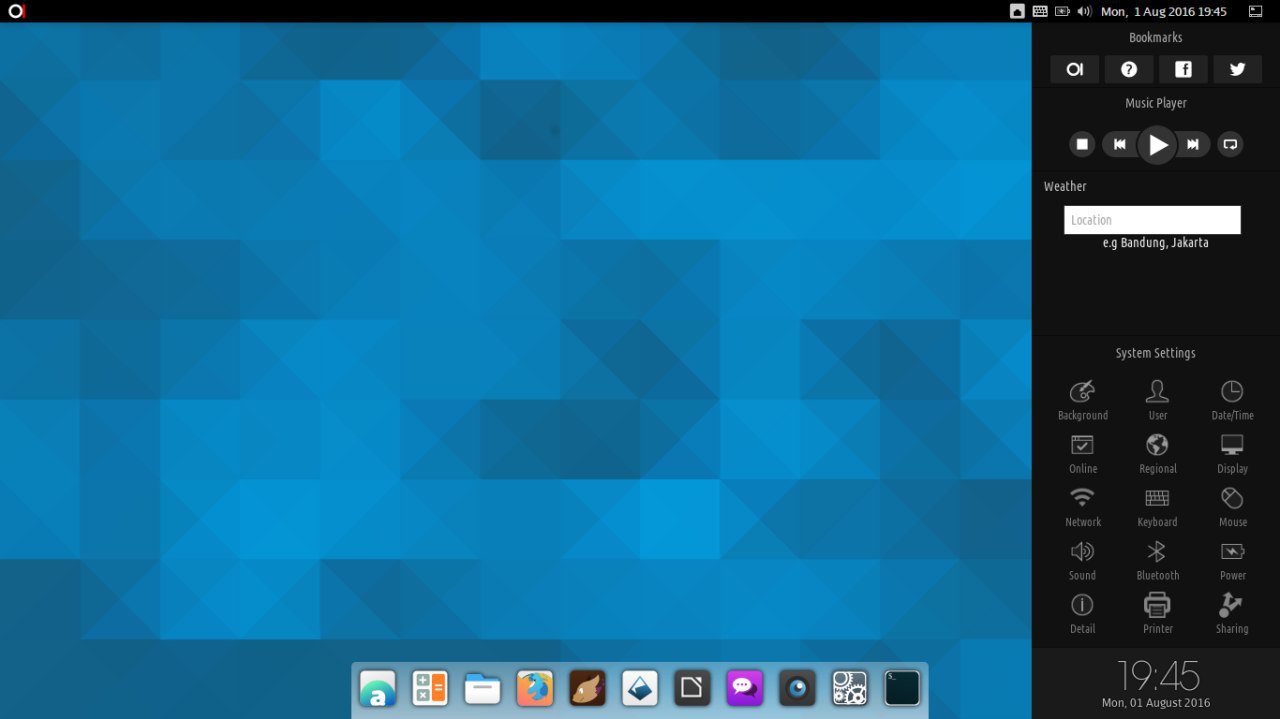
Task: Open the BlankOn menu logo in top-left corner
Action: pos(15,11)
